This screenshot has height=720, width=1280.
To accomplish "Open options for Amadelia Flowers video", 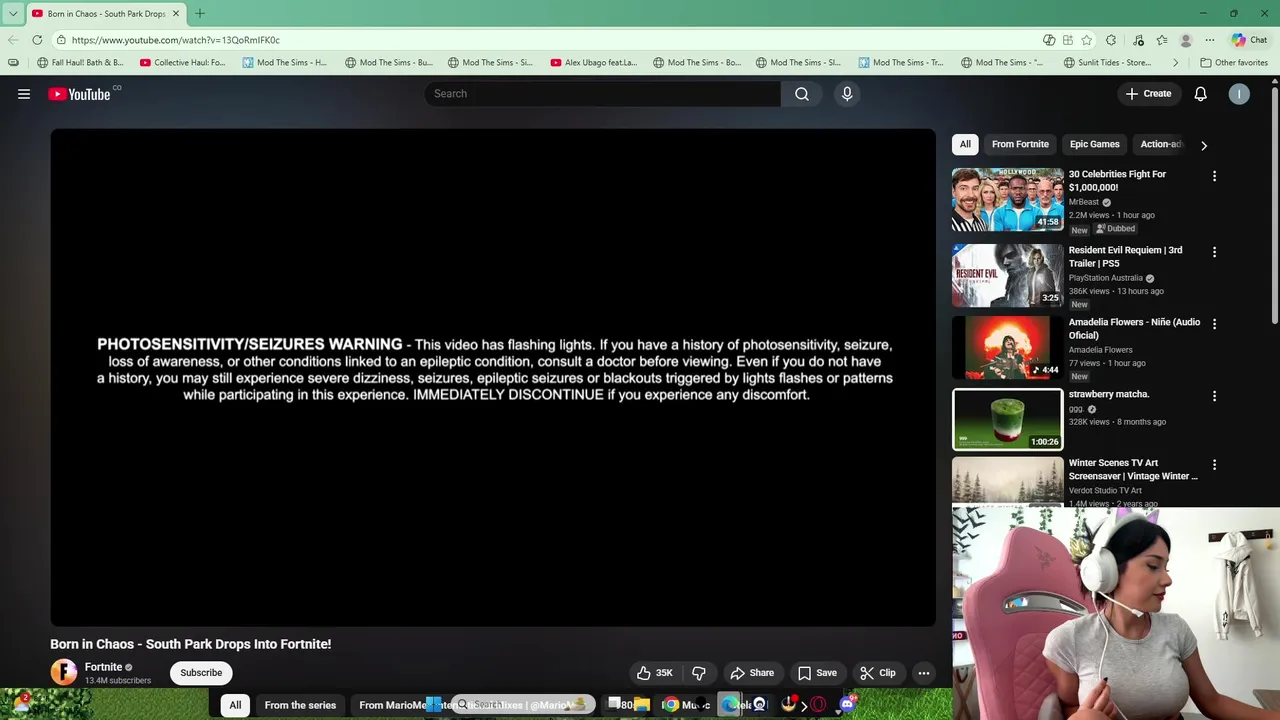I will [x=1214, y=324].
